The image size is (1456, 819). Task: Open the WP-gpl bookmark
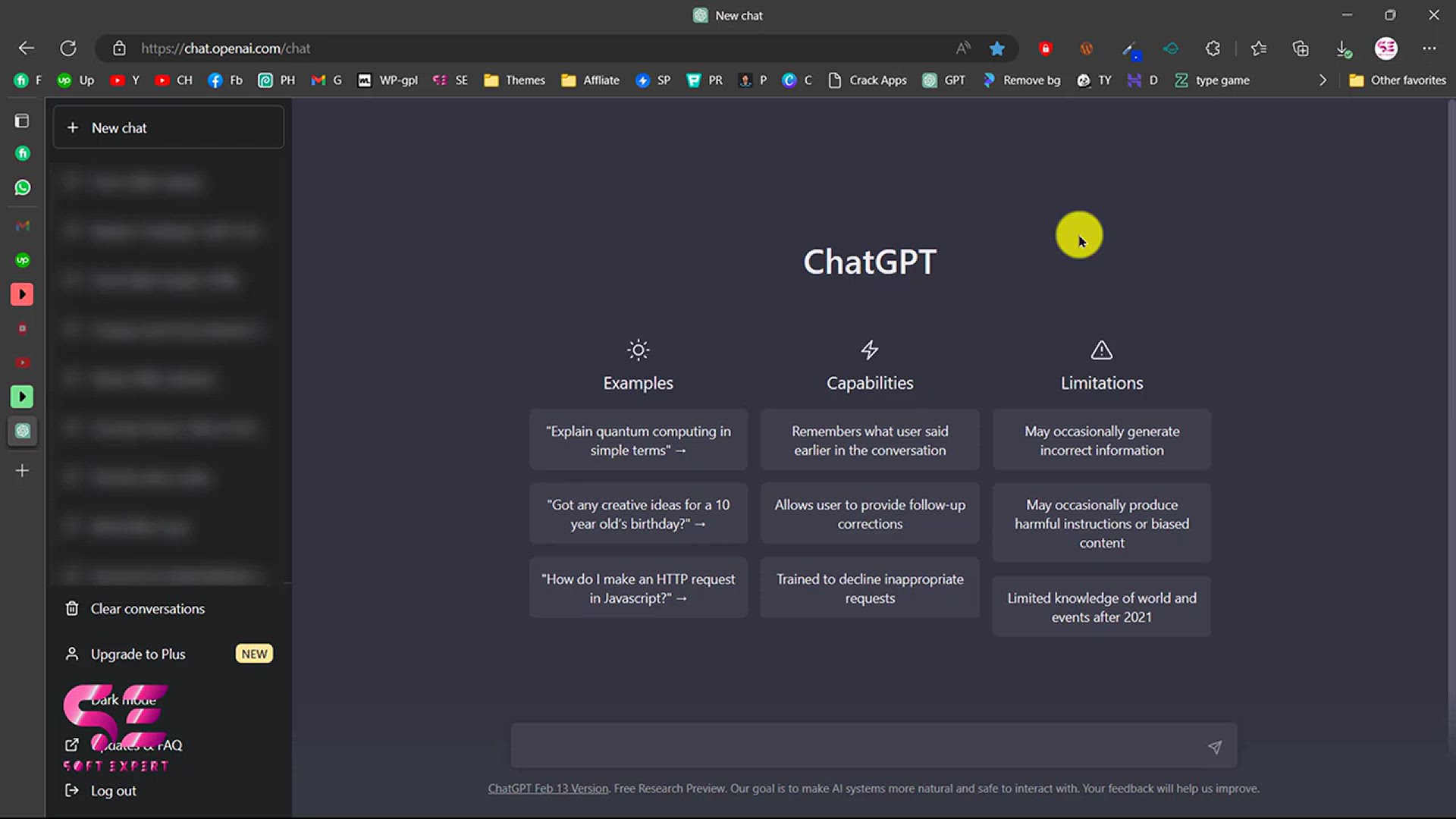(388, 80)
